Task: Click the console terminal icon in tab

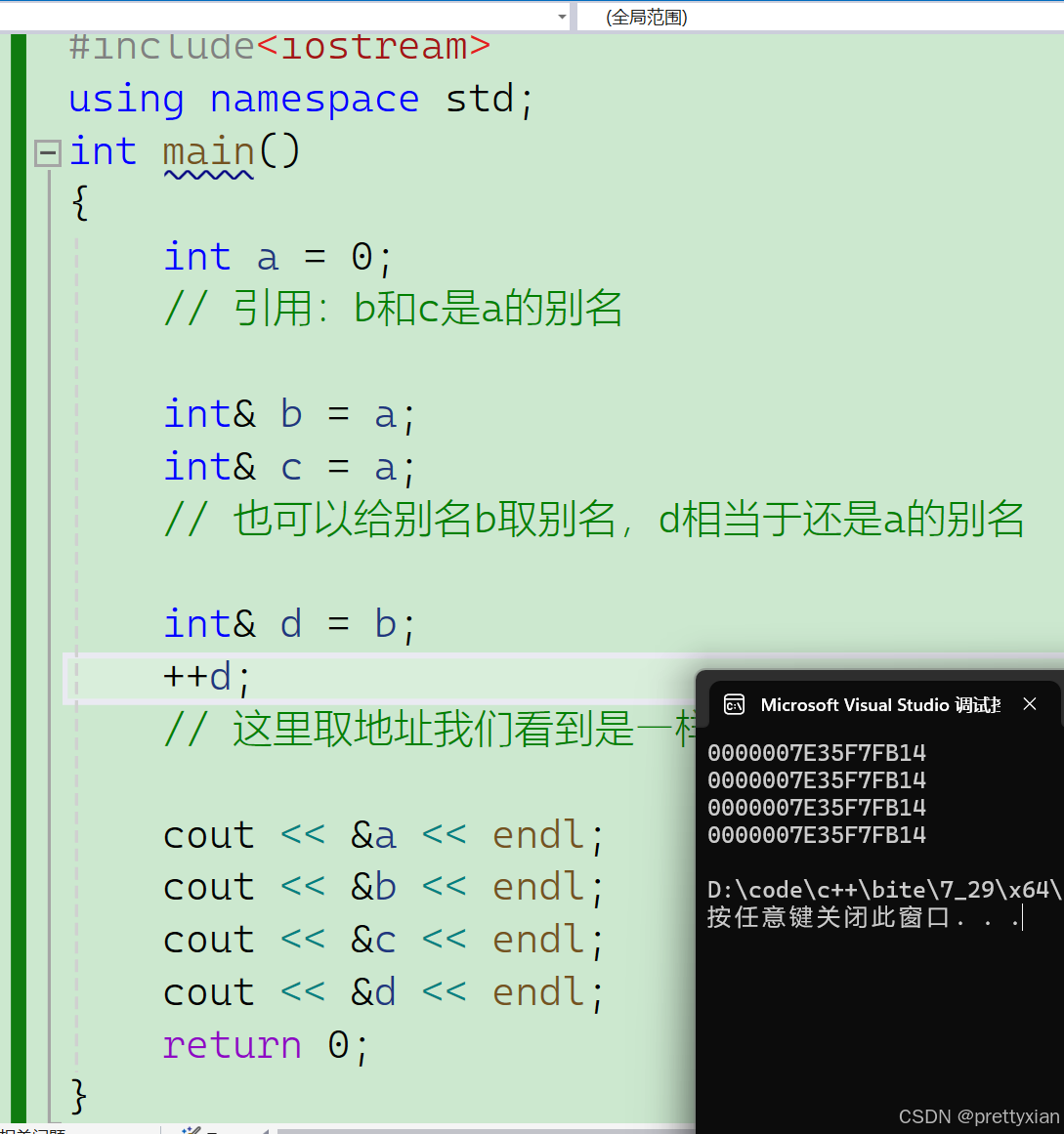Action: (734, 704)
